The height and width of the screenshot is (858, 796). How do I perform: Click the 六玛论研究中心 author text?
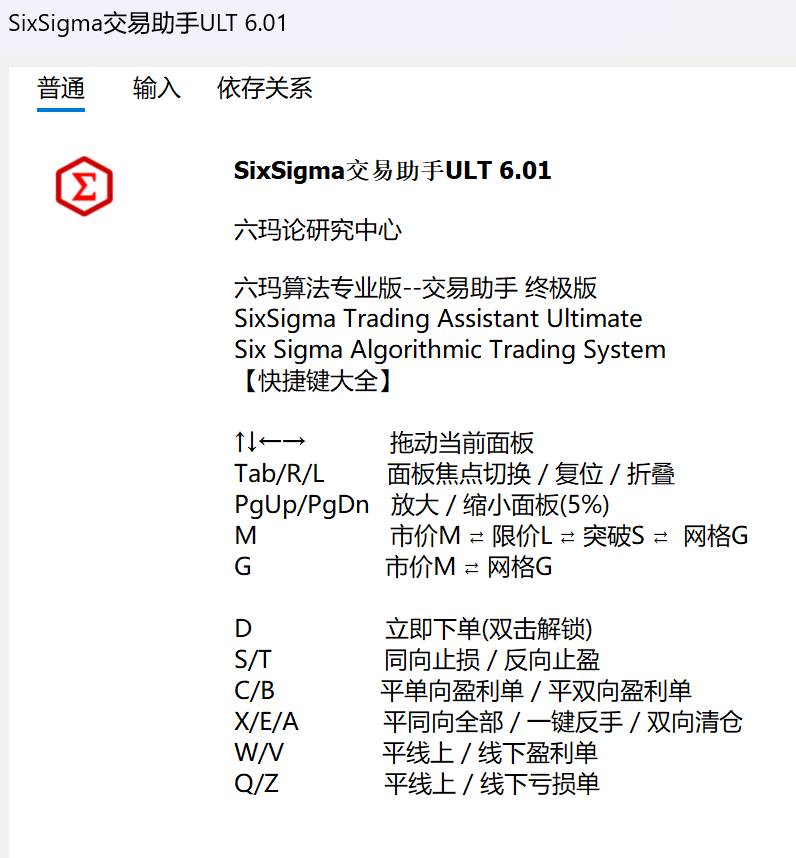pos(318,230)
